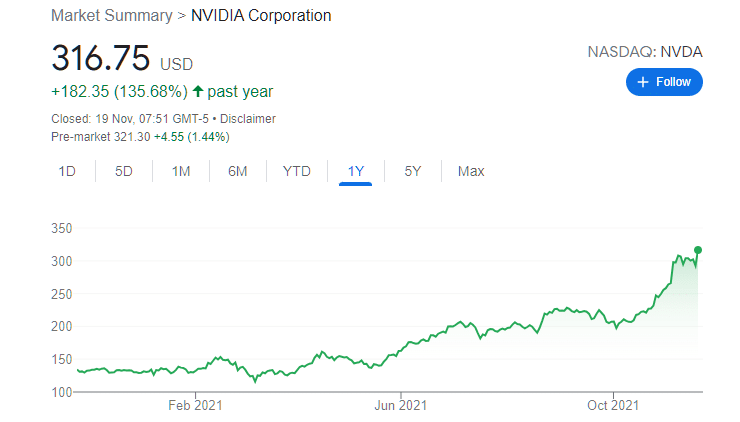Go to Market Summary breadcrumb
The height and width of the screenshot is (422, 740).
(112, 15)
